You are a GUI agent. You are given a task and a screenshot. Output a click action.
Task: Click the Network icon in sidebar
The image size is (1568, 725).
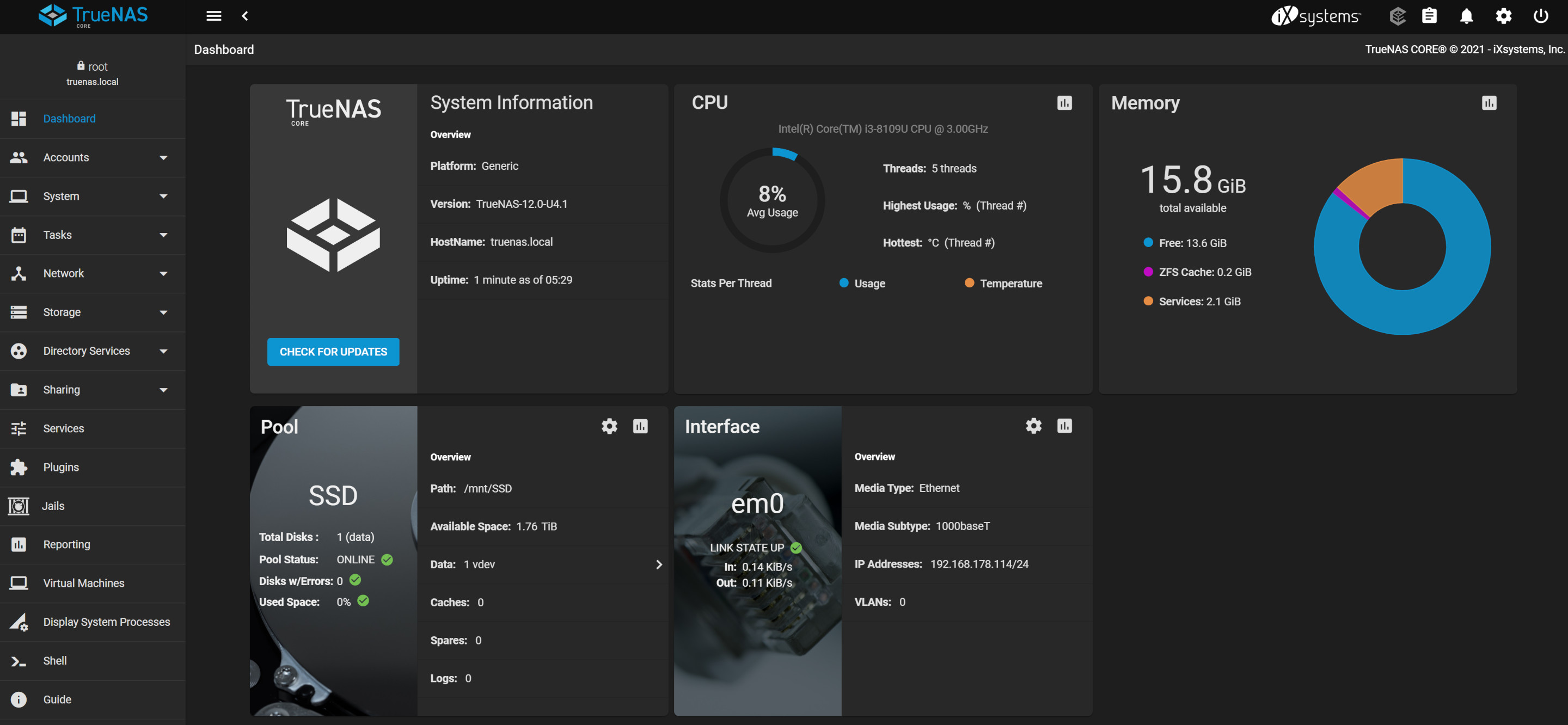(x=19, y=273)
